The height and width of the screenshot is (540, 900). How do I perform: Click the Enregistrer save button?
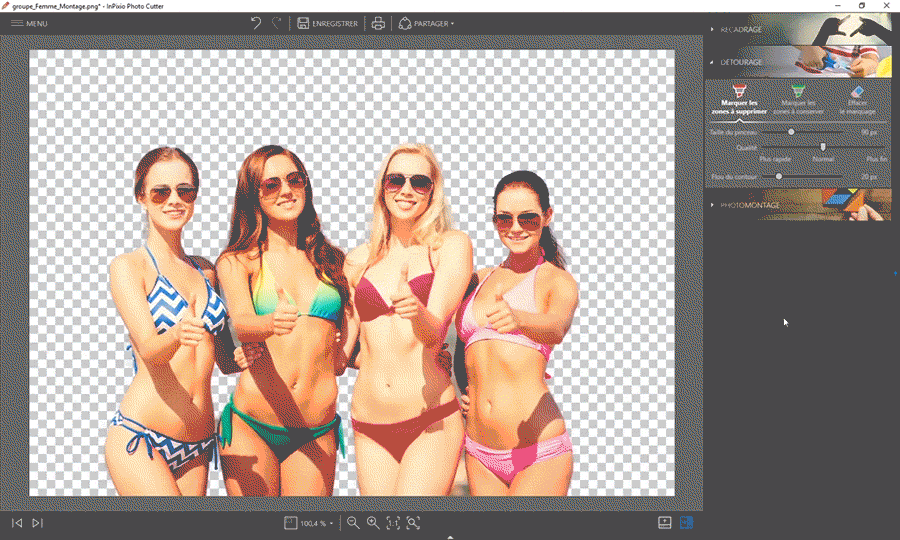point(327,23)
